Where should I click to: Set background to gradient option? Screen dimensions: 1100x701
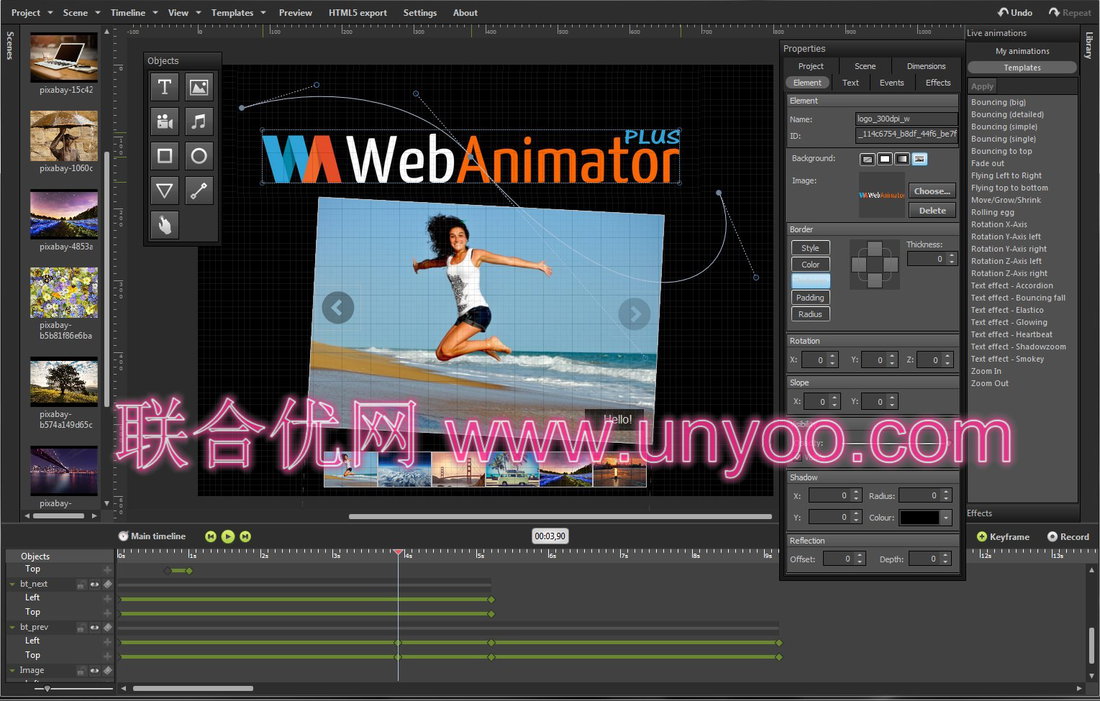tap(902, 159)
